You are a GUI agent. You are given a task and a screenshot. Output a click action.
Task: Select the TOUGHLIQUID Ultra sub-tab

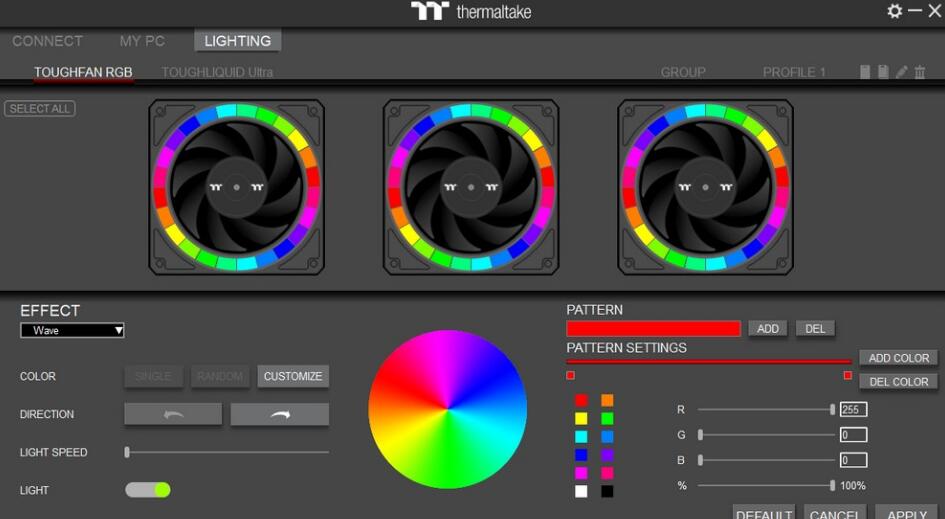click(217, 72)
